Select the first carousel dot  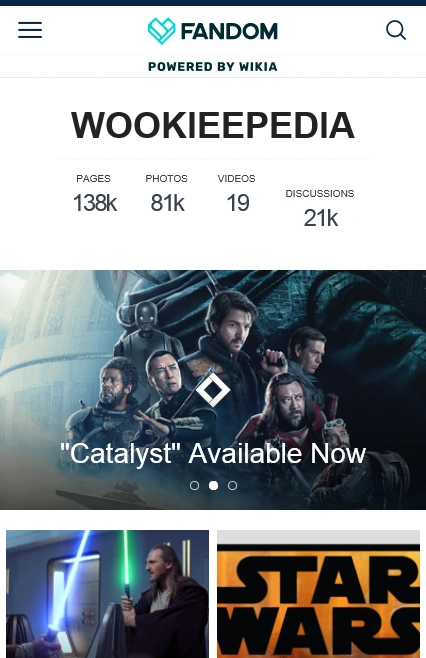tap(194, 486)
